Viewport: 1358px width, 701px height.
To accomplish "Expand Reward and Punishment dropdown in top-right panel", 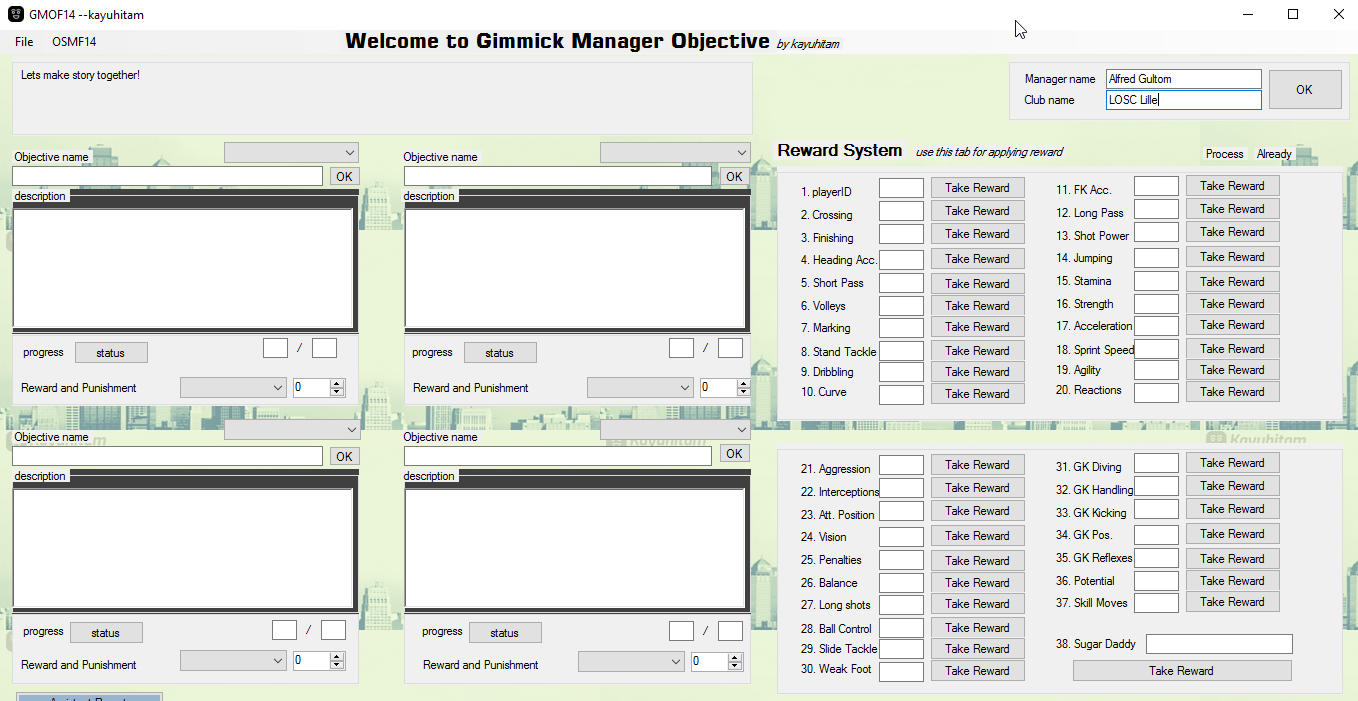I will [640, 387].
